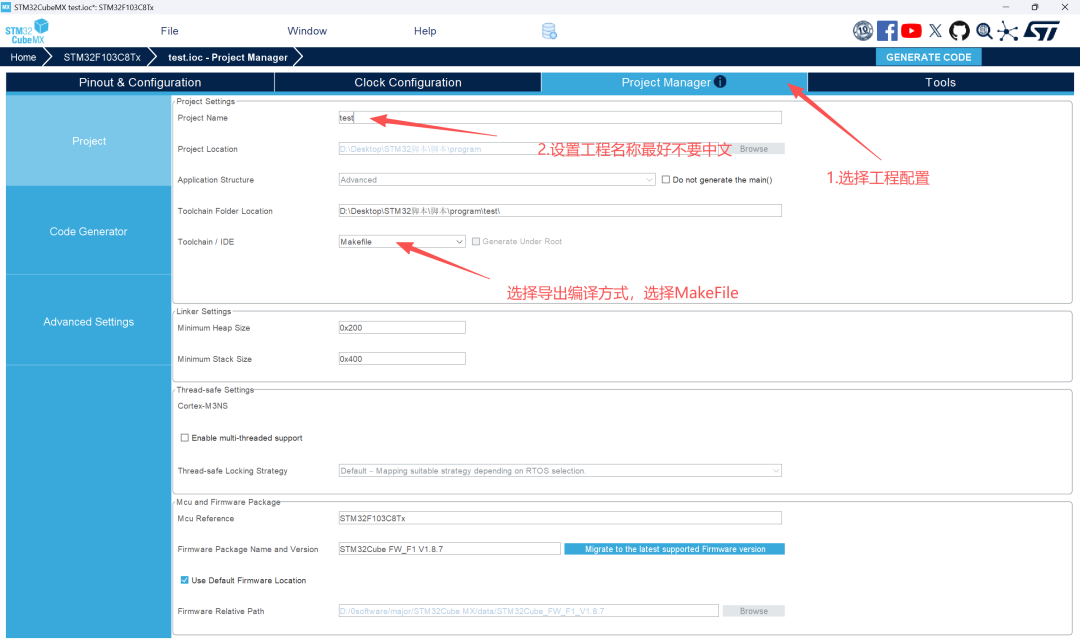Image resolution: width=1080 pixels, height=644 pixels.
Task: Click the info icon on Project Manager tab
Action: [x=720, y=82]
